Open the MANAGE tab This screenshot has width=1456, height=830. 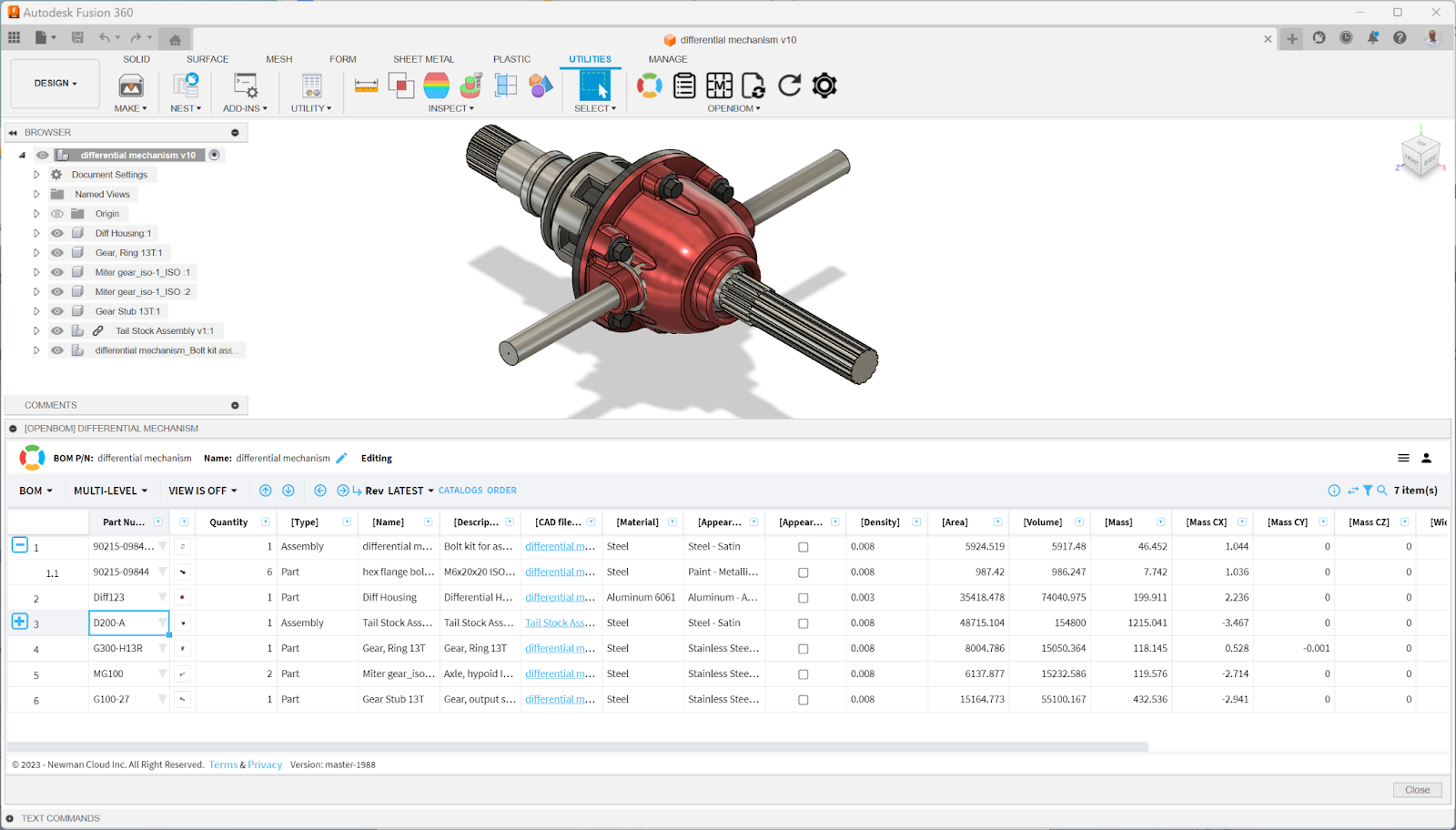pyautogui.click(x=667, y=59)
